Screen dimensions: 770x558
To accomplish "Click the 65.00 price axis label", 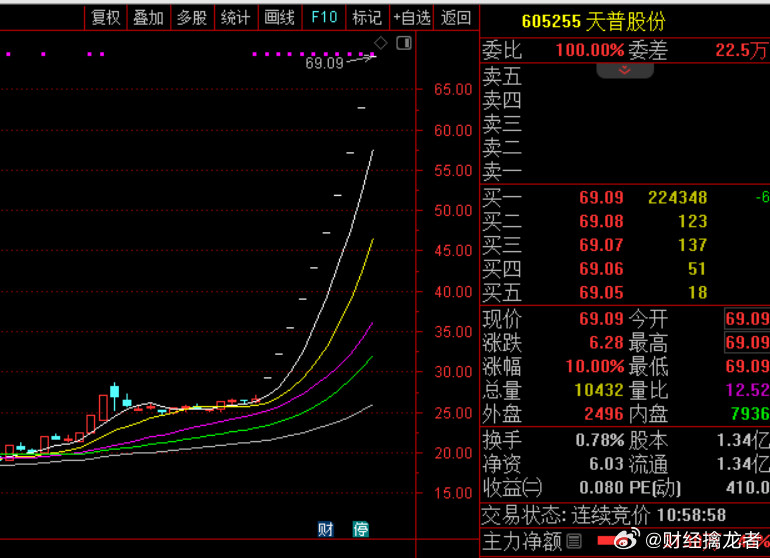I will [x=453, y=89].
